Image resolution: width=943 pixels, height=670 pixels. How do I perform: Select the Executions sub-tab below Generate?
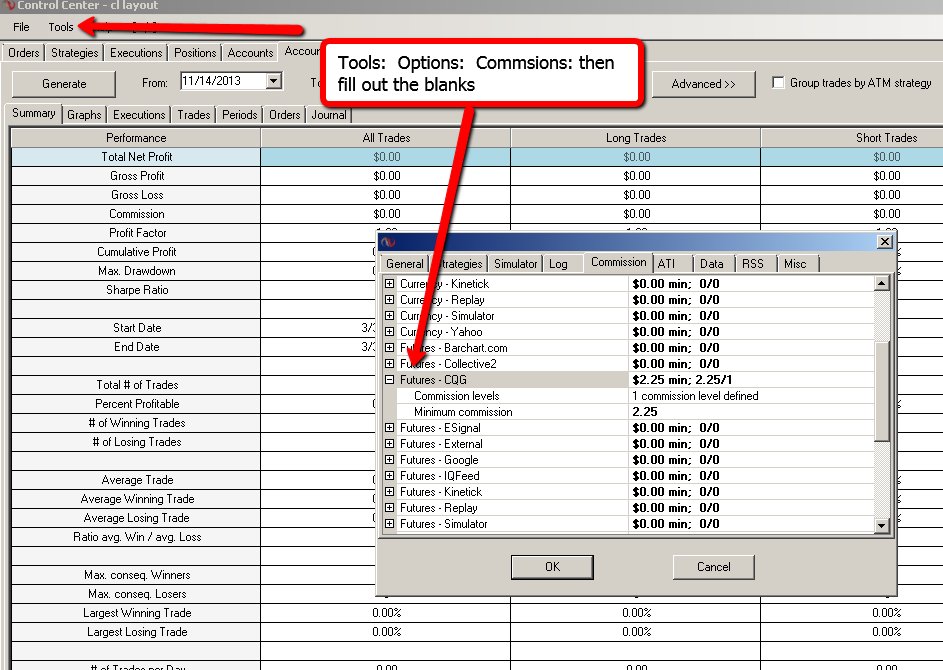tap(139, 115)
